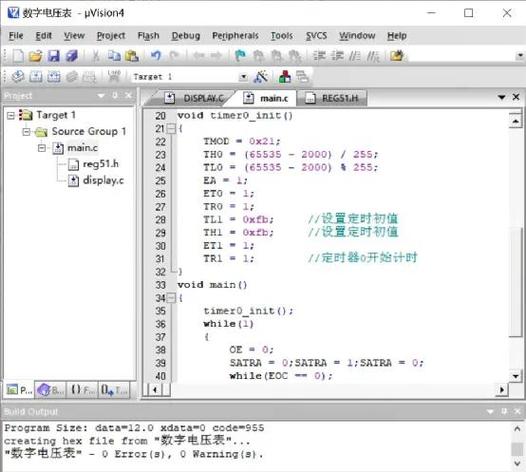Open the editor tab list dropdown arrow

pos(501,97)
